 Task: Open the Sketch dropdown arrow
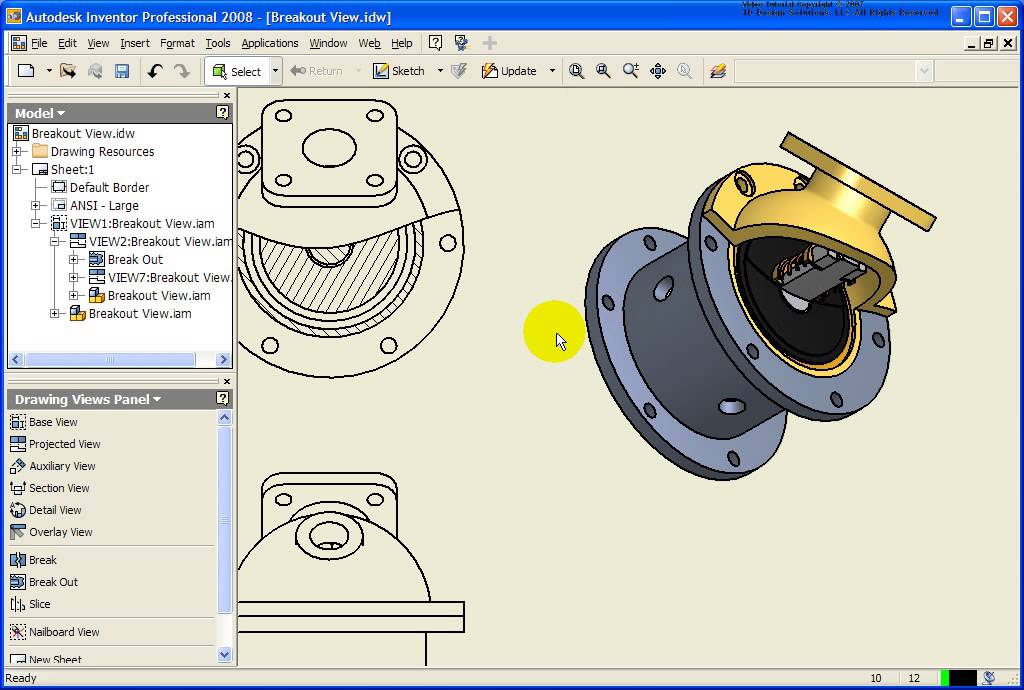(440, 71)
